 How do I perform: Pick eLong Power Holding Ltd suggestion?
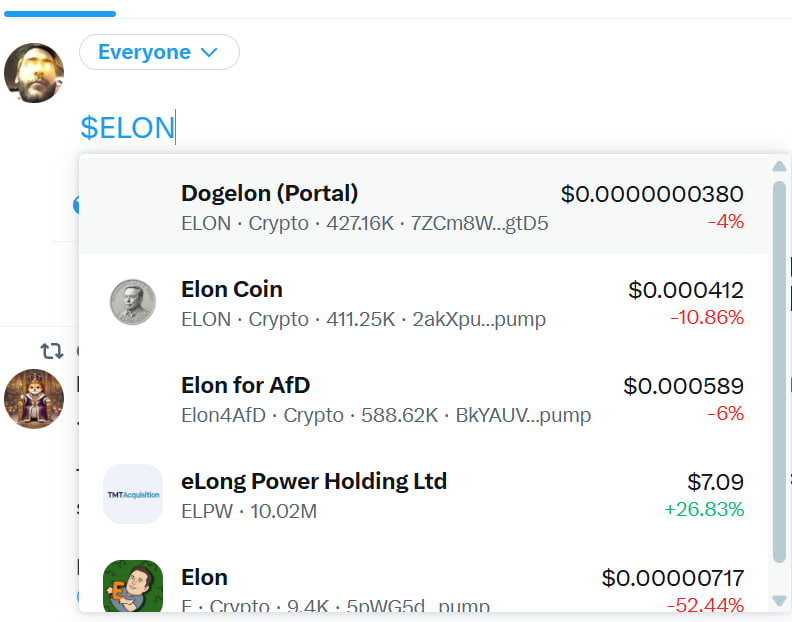(423, 494)
